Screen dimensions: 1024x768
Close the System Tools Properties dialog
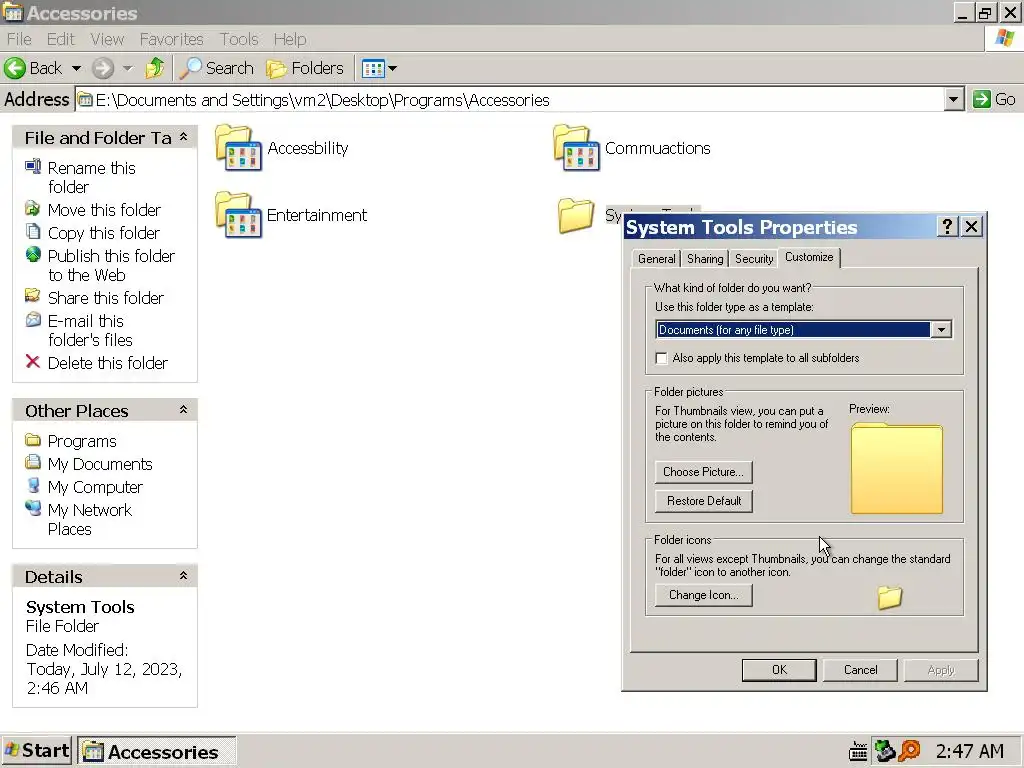(972, 227)
